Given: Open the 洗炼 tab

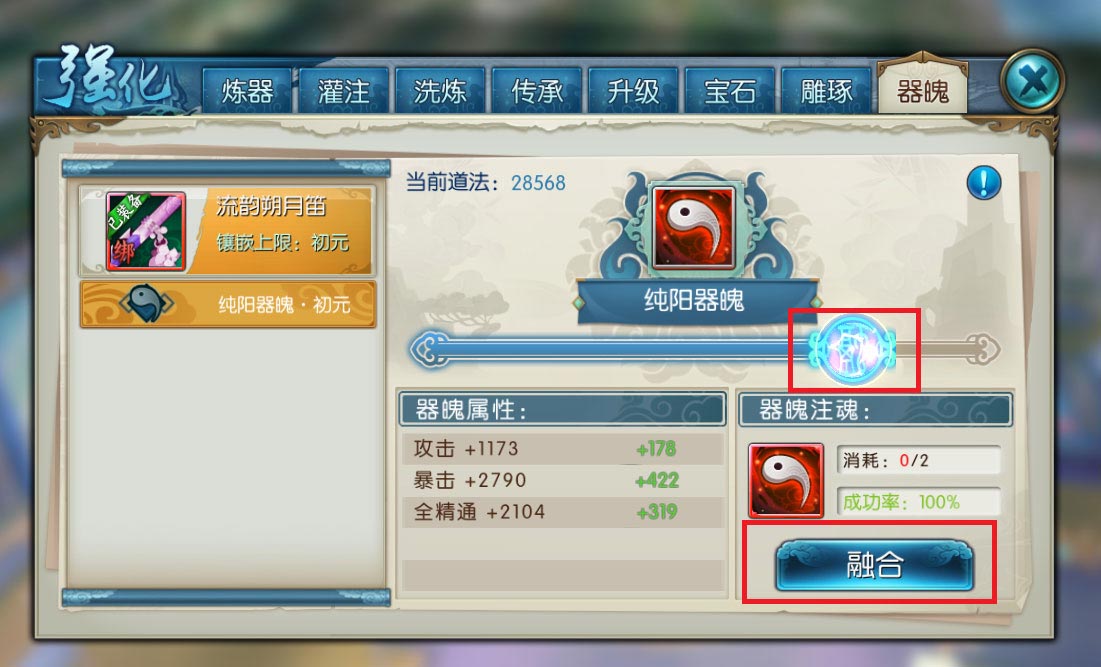Looking at the screenshot, I should [440, 91].
